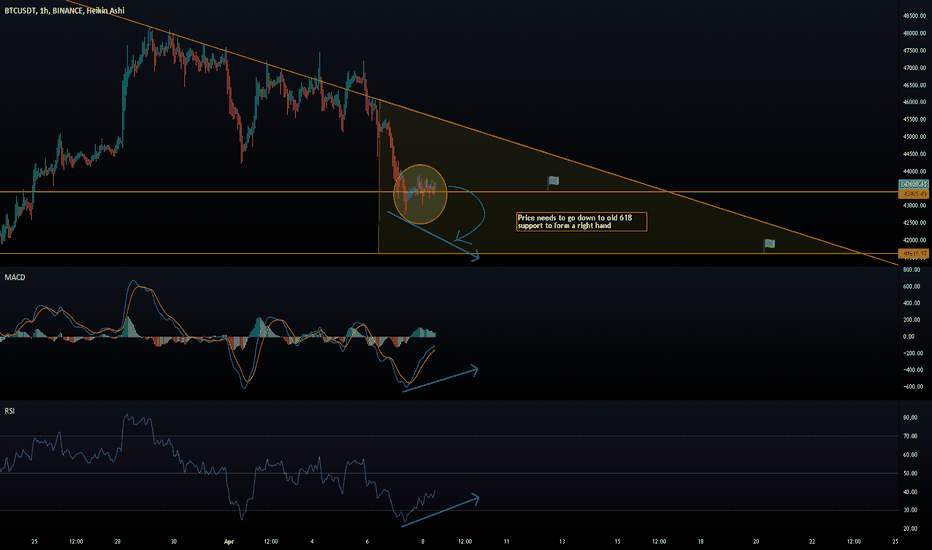The width and height of the screenshot is (932, 550).
Task: Click the 15 date label on time axis
Action: [x=617, y=542]
